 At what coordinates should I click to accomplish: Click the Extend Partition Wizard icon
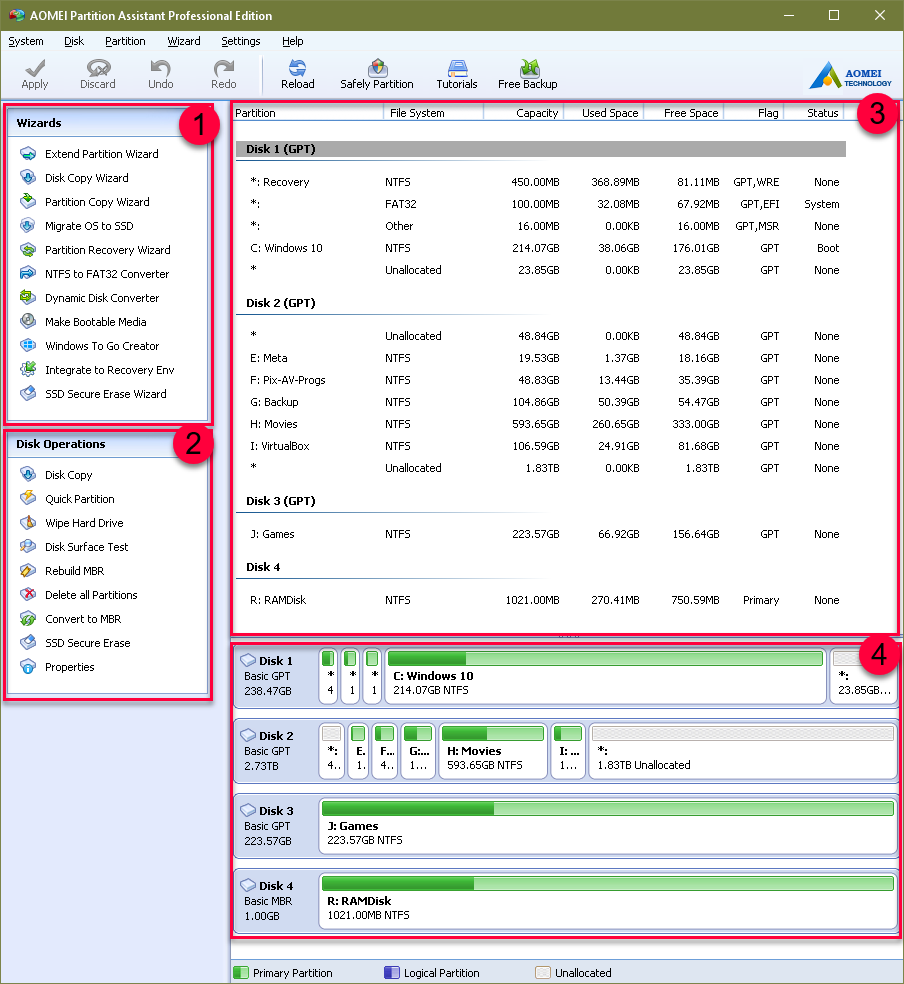click(28, 154)
